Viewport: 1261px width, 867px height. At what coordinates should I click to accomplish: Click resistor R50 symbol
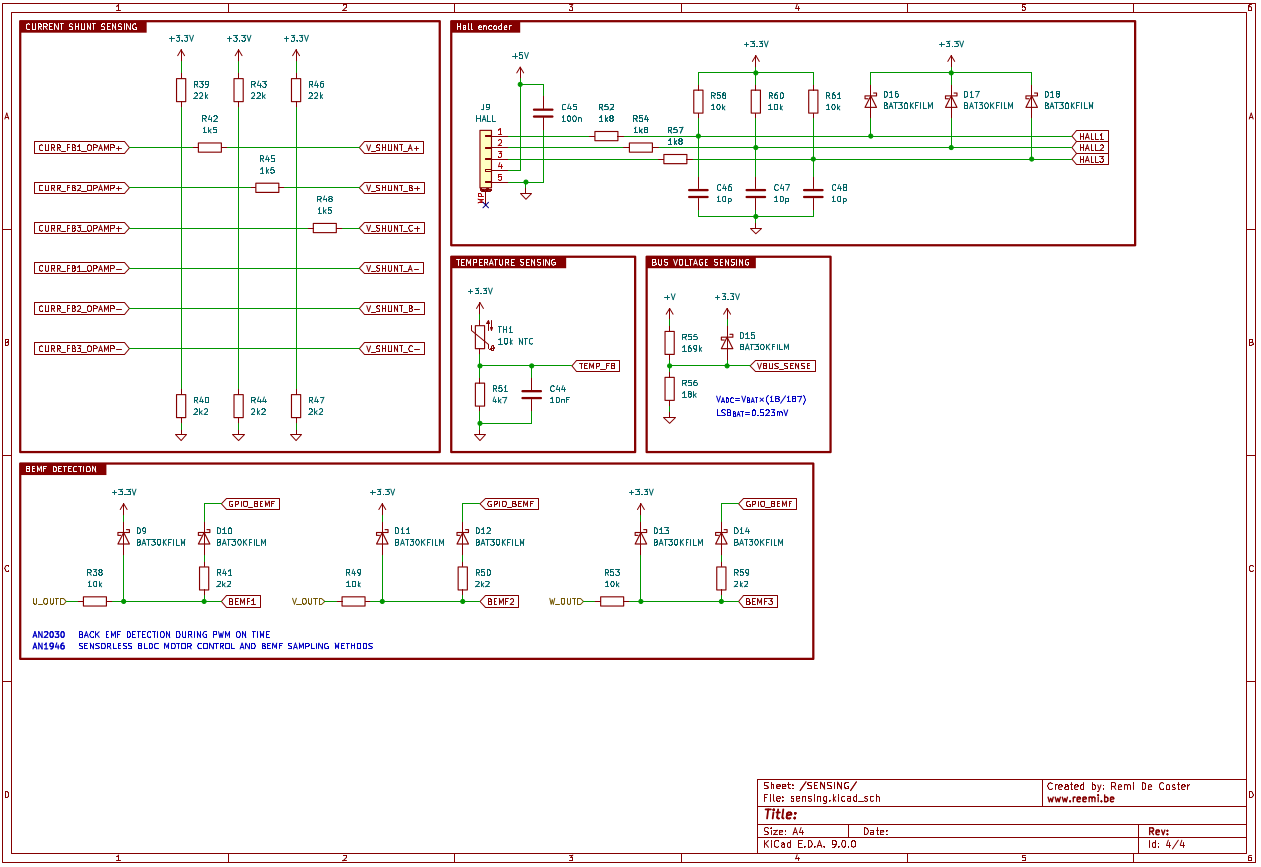[x=463, y=578]
